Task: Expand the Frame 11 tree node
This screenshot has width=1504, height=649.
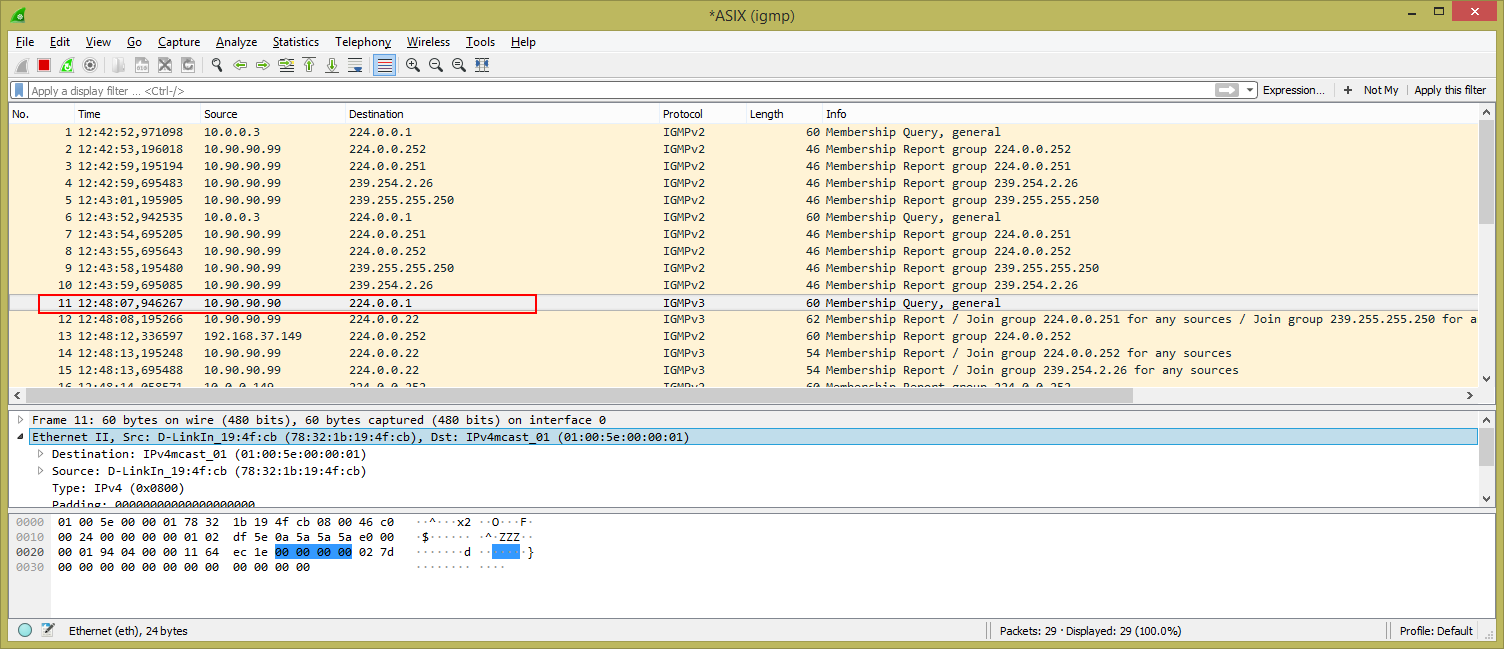Action: point(20,420)
